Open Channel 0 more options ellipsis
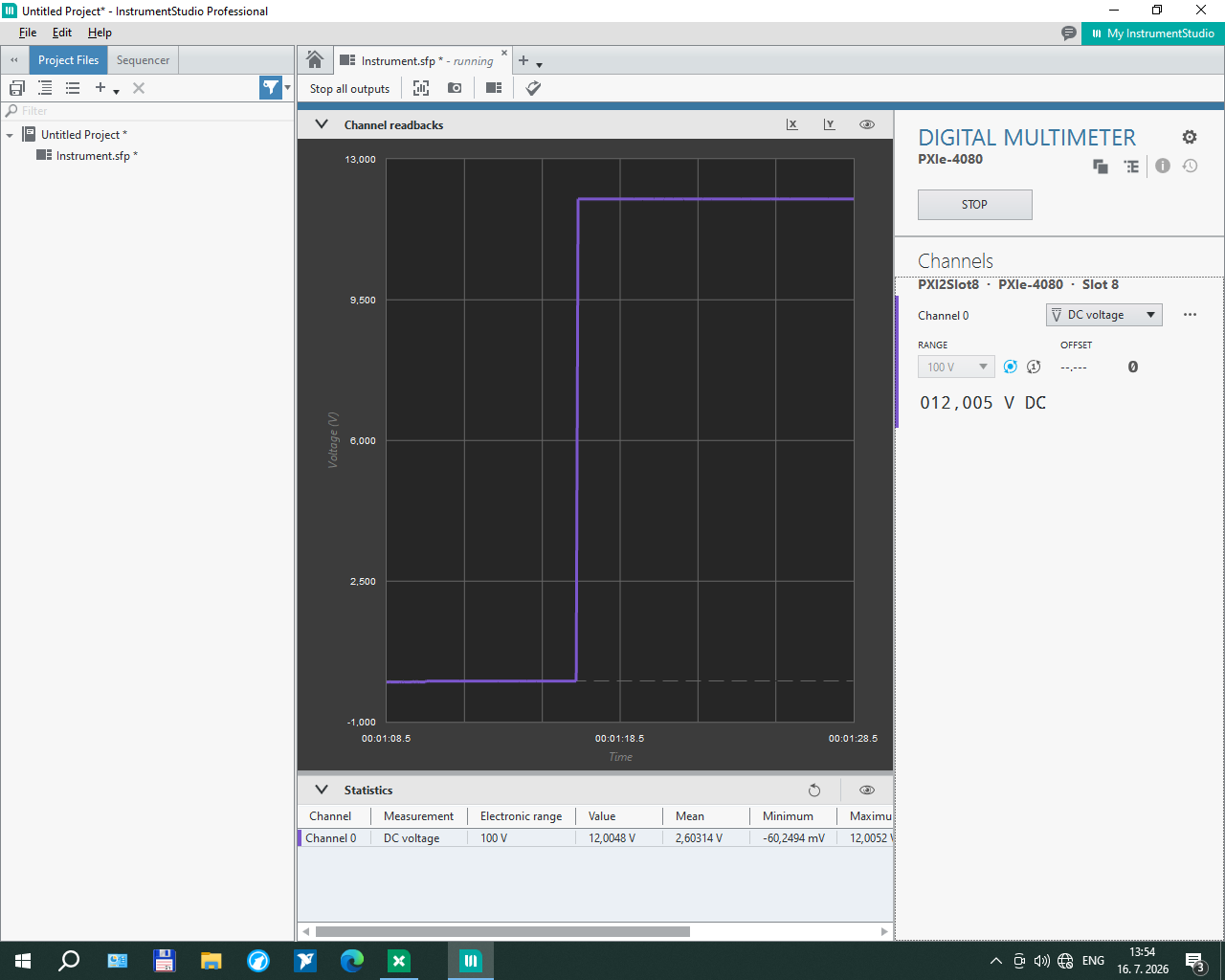This screenshot has width=1225, height=980. (x=1190, y=315)
